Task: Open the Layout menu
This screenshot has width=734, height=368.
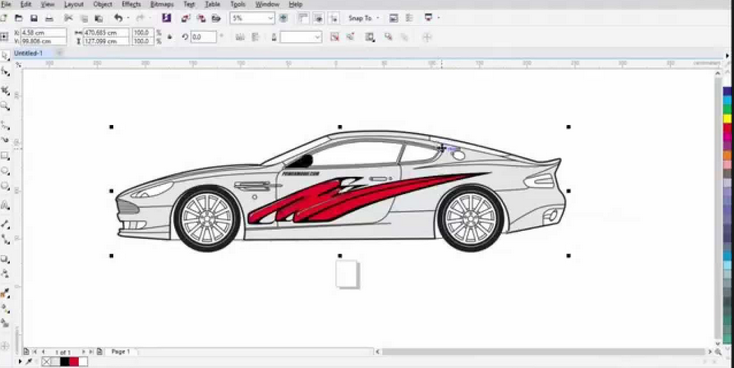Action: (x=73, y=4)
